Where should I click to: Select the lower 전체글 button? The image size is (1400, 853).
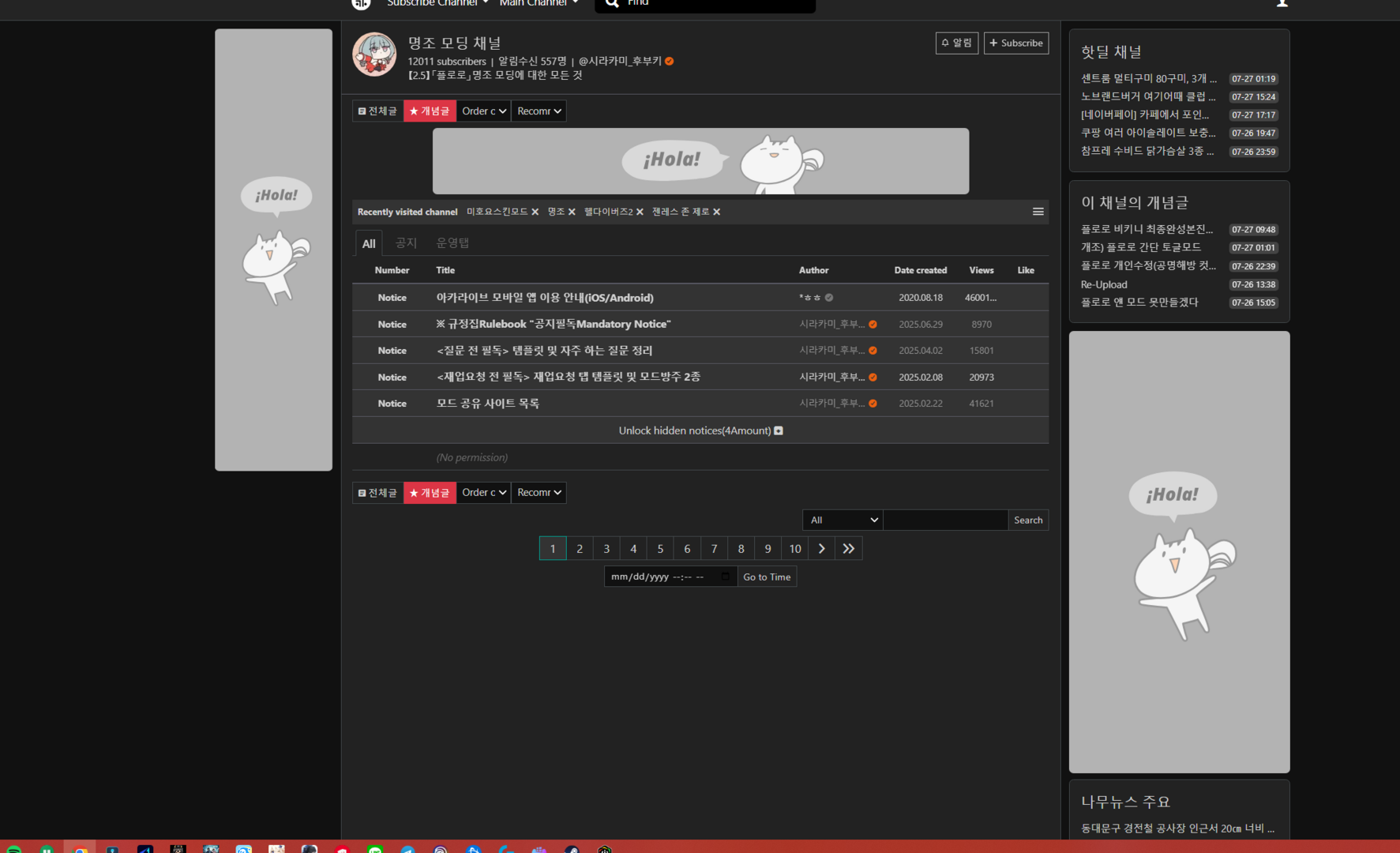point(377,493)
